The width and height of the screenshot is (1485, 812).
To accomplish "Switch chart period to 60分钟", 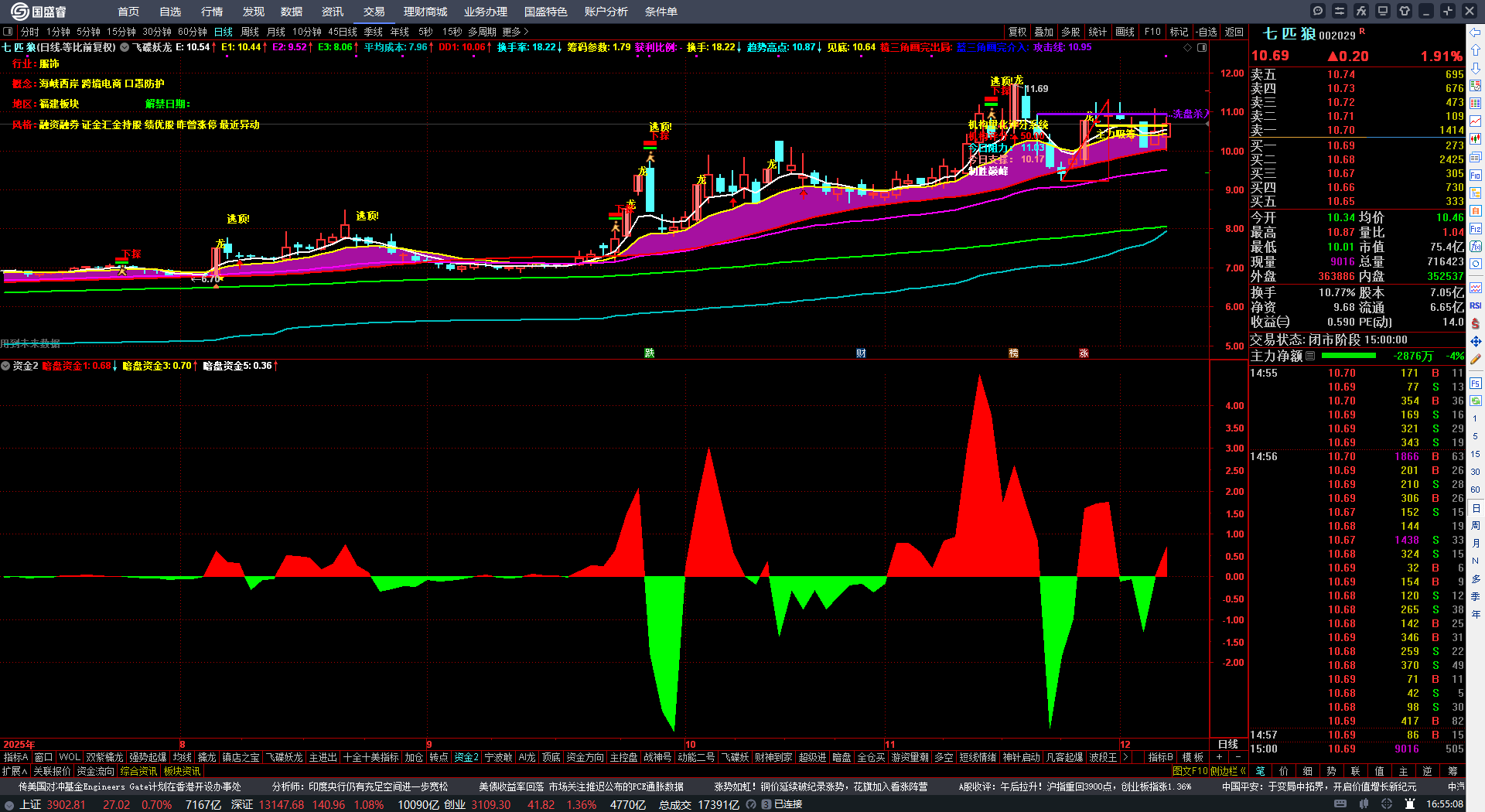I will coord(193,32).
